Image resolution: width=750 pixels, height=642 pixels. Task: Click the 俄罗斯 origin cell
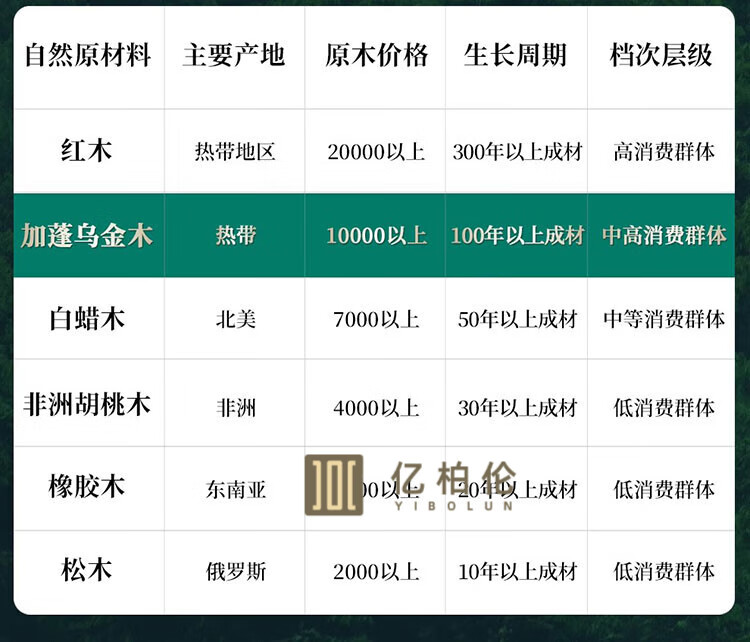(x=236, y=571)
